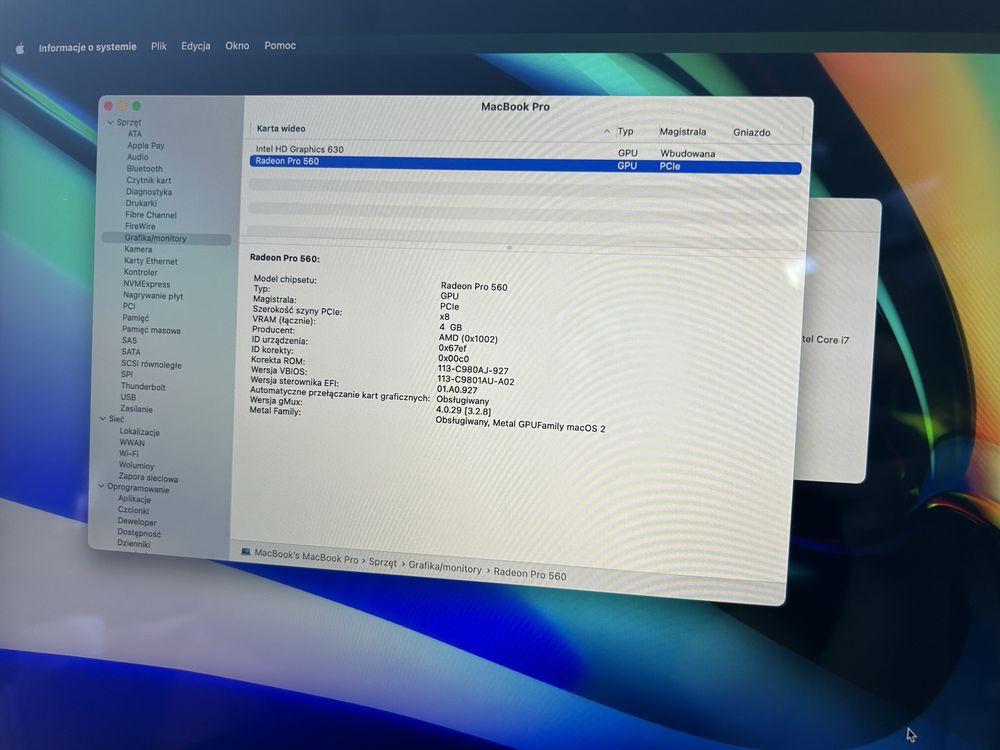Select Zapora sieciowa in the sidebar
The height and width of the screenshot is (750, 1000).
pyautogui.click(x=148, y=478)
